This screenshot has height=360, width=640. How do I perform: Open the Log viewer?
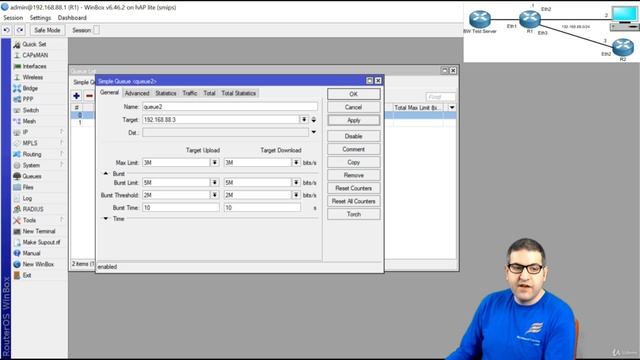click(27, 198)
